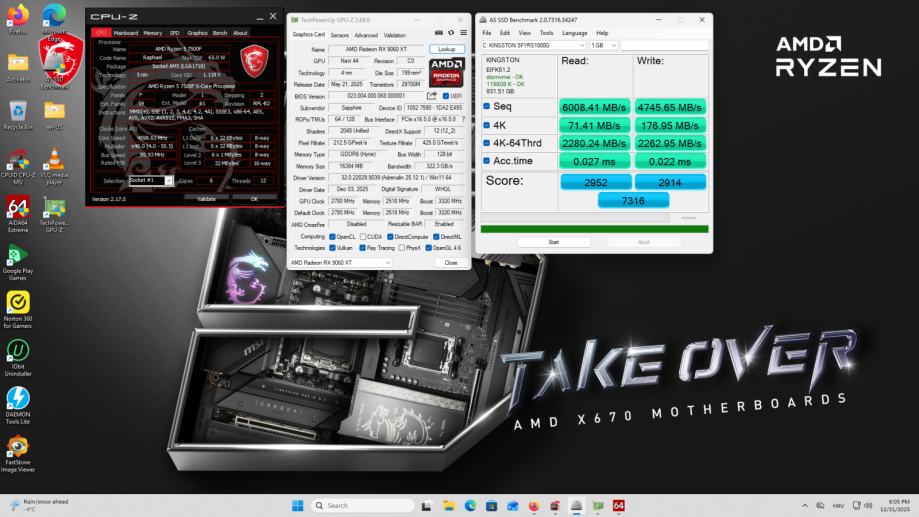Launch VLC media player shortcut

pyautogui.click(x=54, y=166)
